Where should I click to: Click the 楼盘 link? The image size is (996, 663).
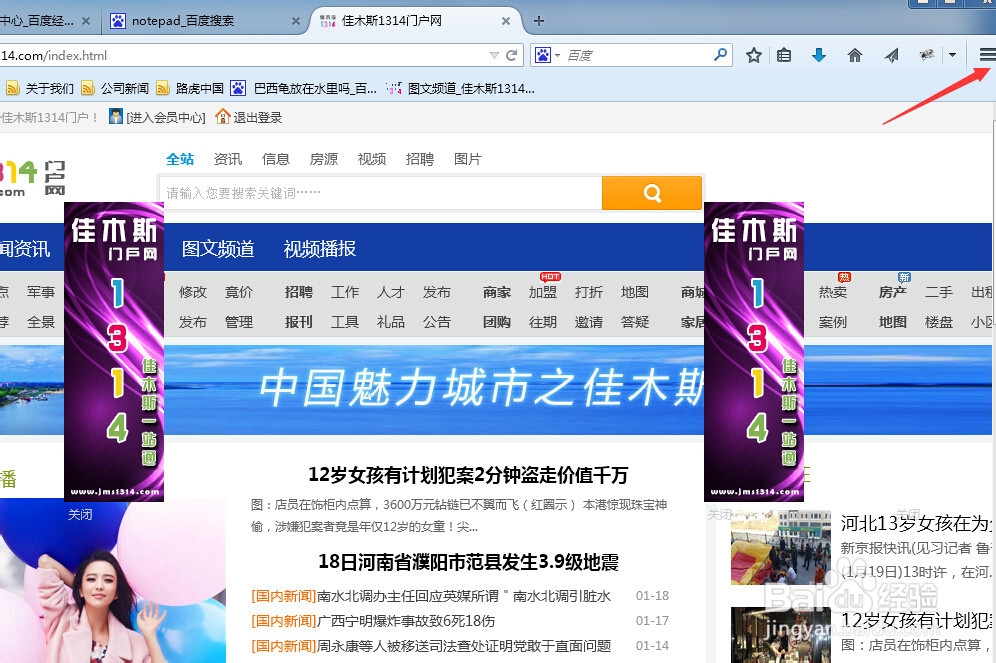939,322
